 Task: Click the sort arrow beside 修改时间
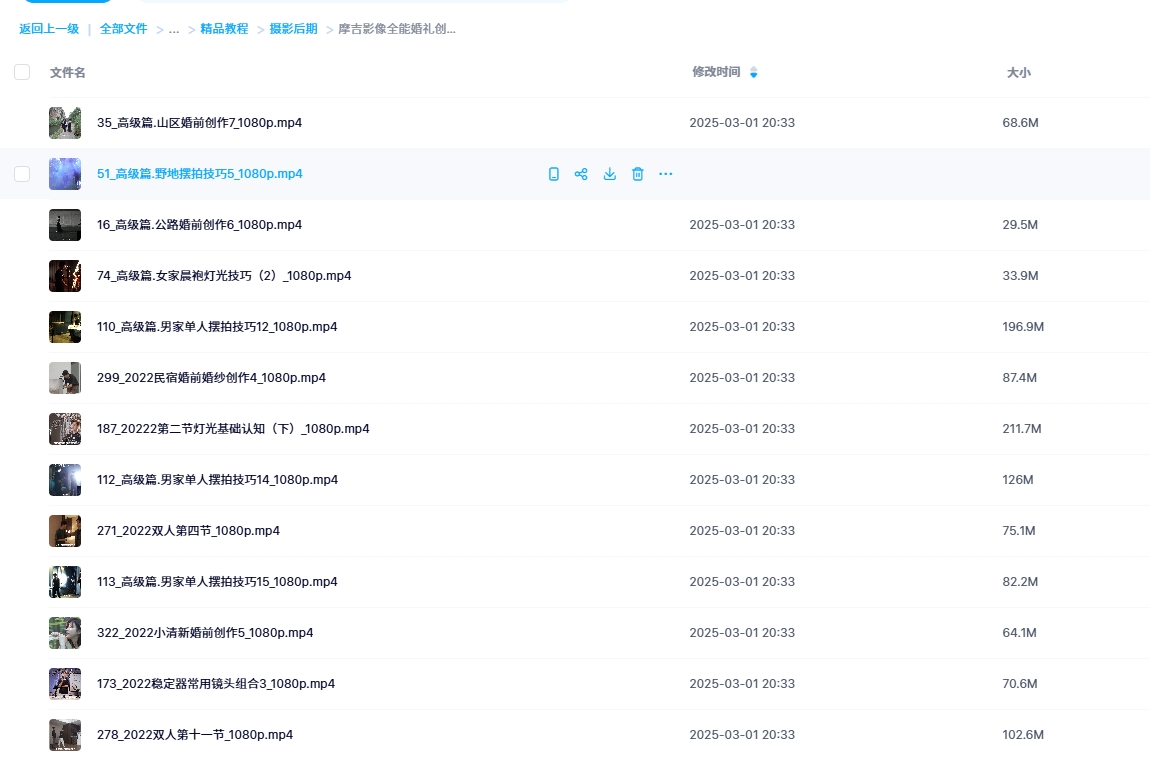753,73
